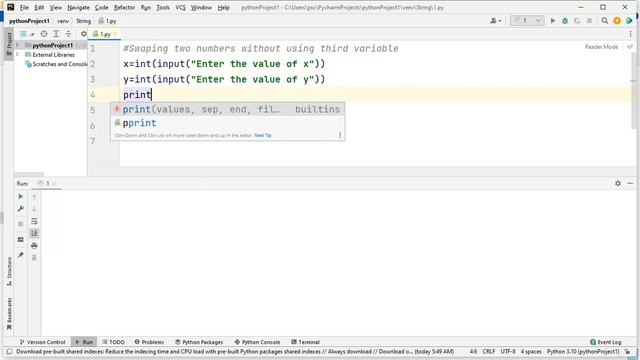Image resolution: width=640 pixels, height=360 pixels.
Task: Start the Debug bug icon
Action: tap(565, 20)
